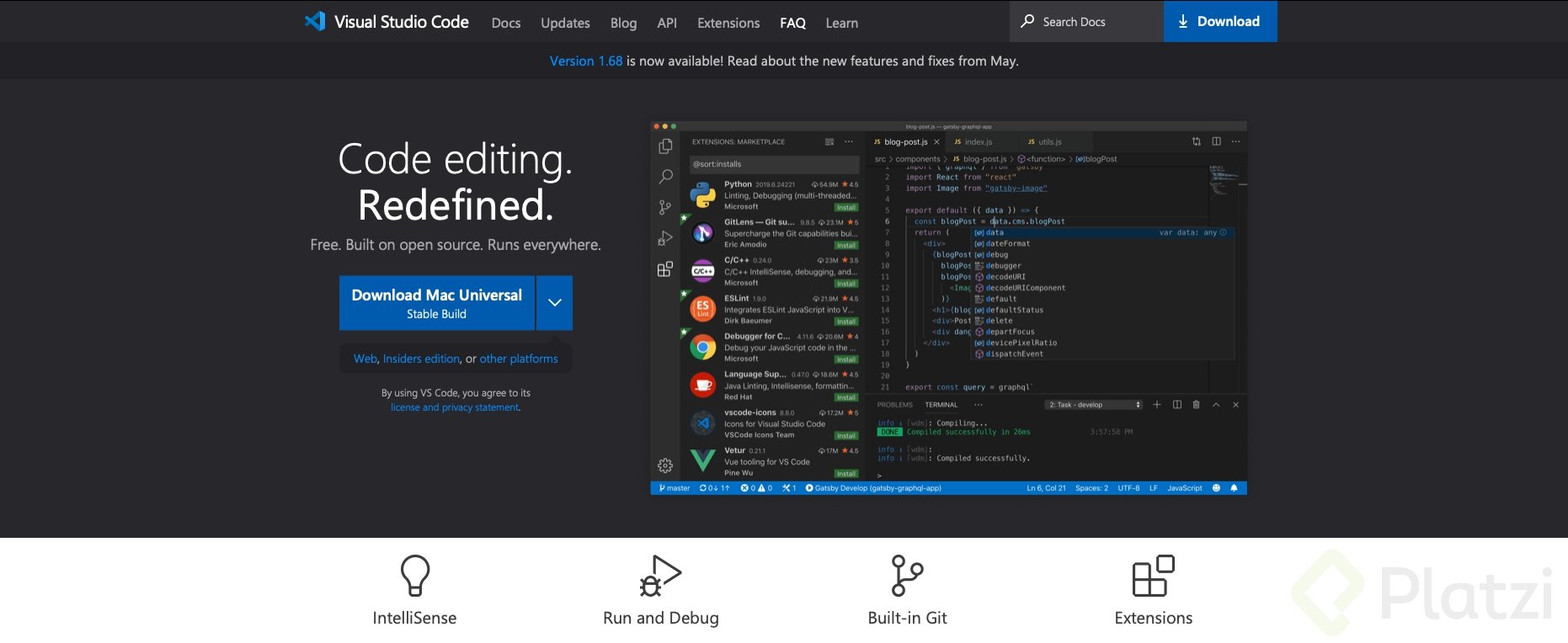Install the Vetur extension

click(846, 474)
